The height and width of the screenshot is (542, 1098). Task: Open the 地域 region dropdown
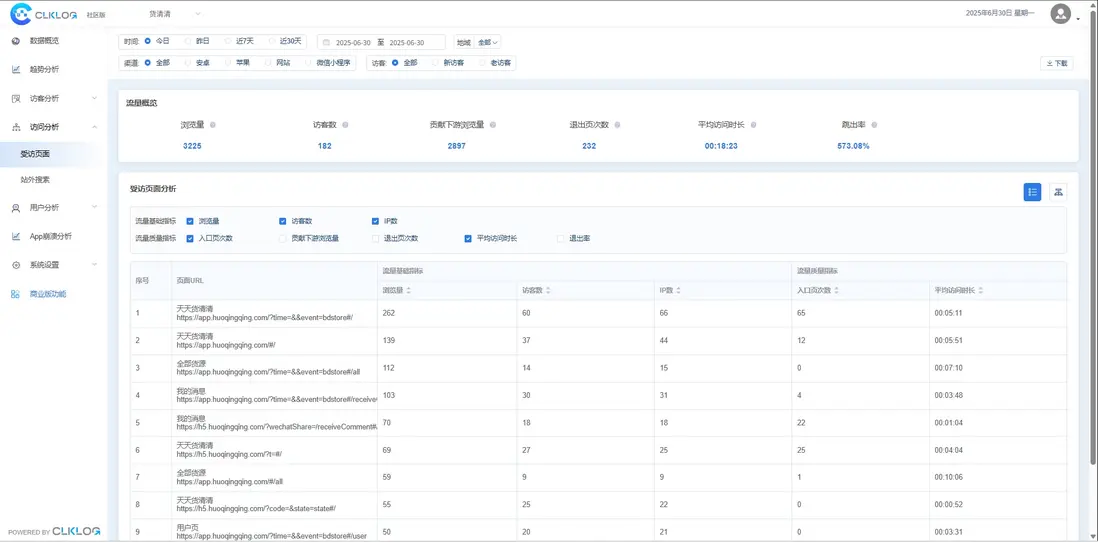488,43
